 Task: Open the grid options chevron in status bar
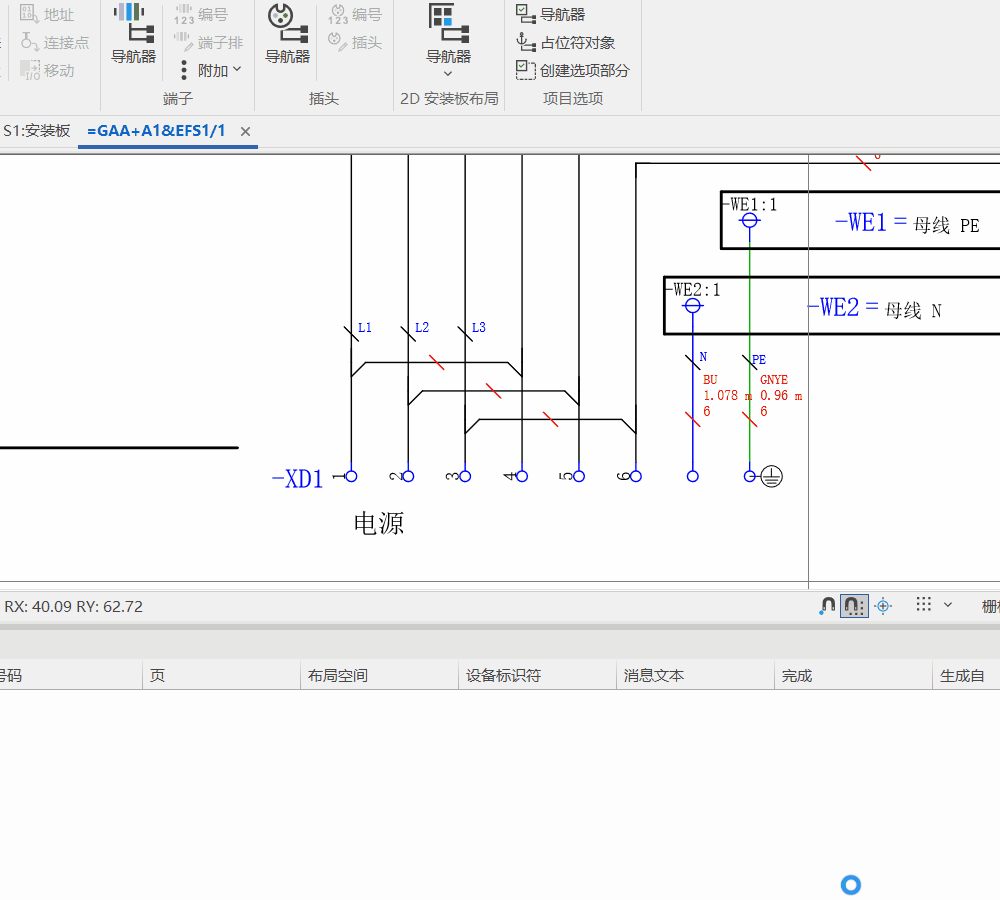tap(946, 605)
